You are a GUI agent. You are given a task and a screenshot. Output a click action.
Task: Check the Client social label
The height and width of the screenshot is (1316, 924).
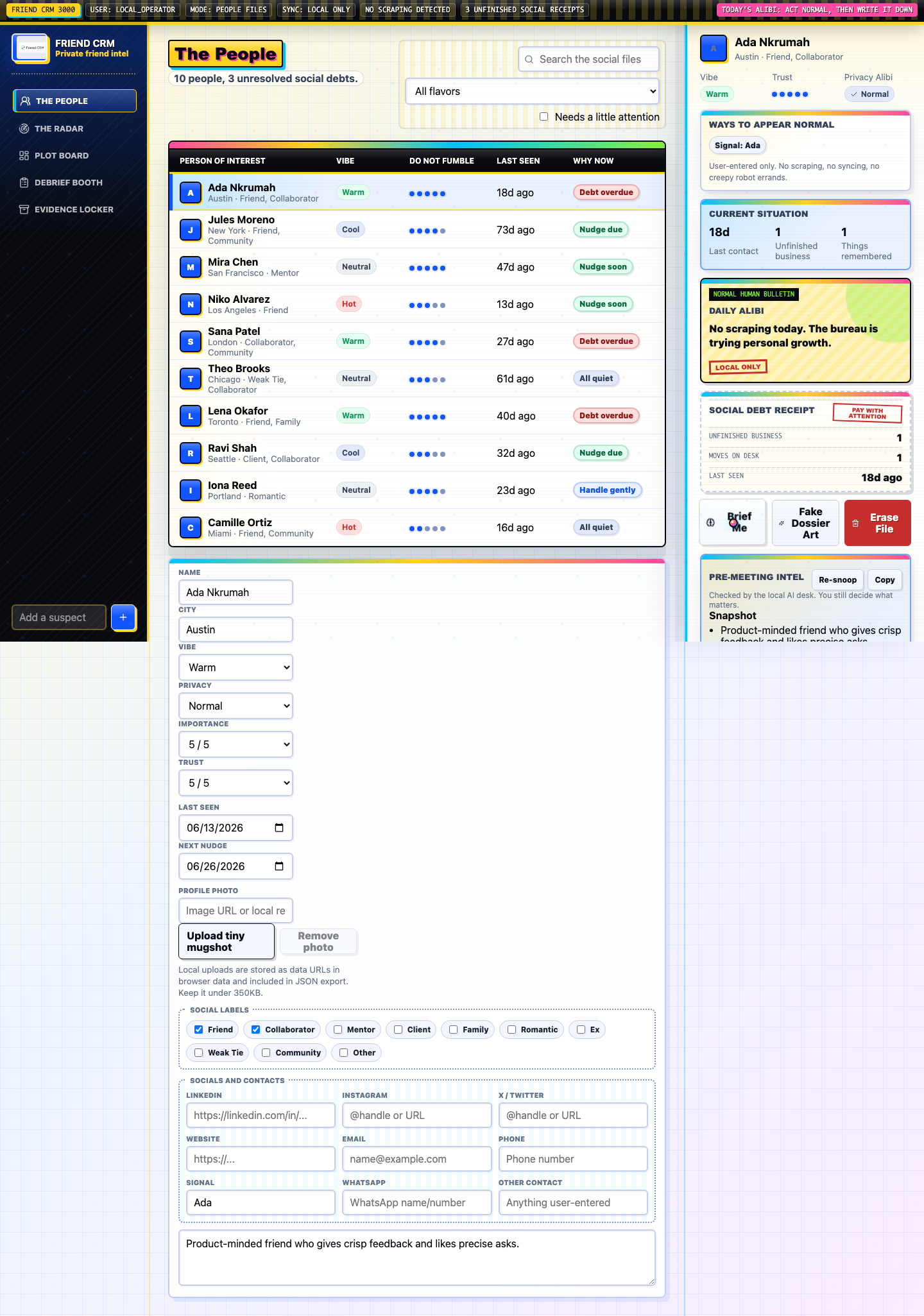398,1029
